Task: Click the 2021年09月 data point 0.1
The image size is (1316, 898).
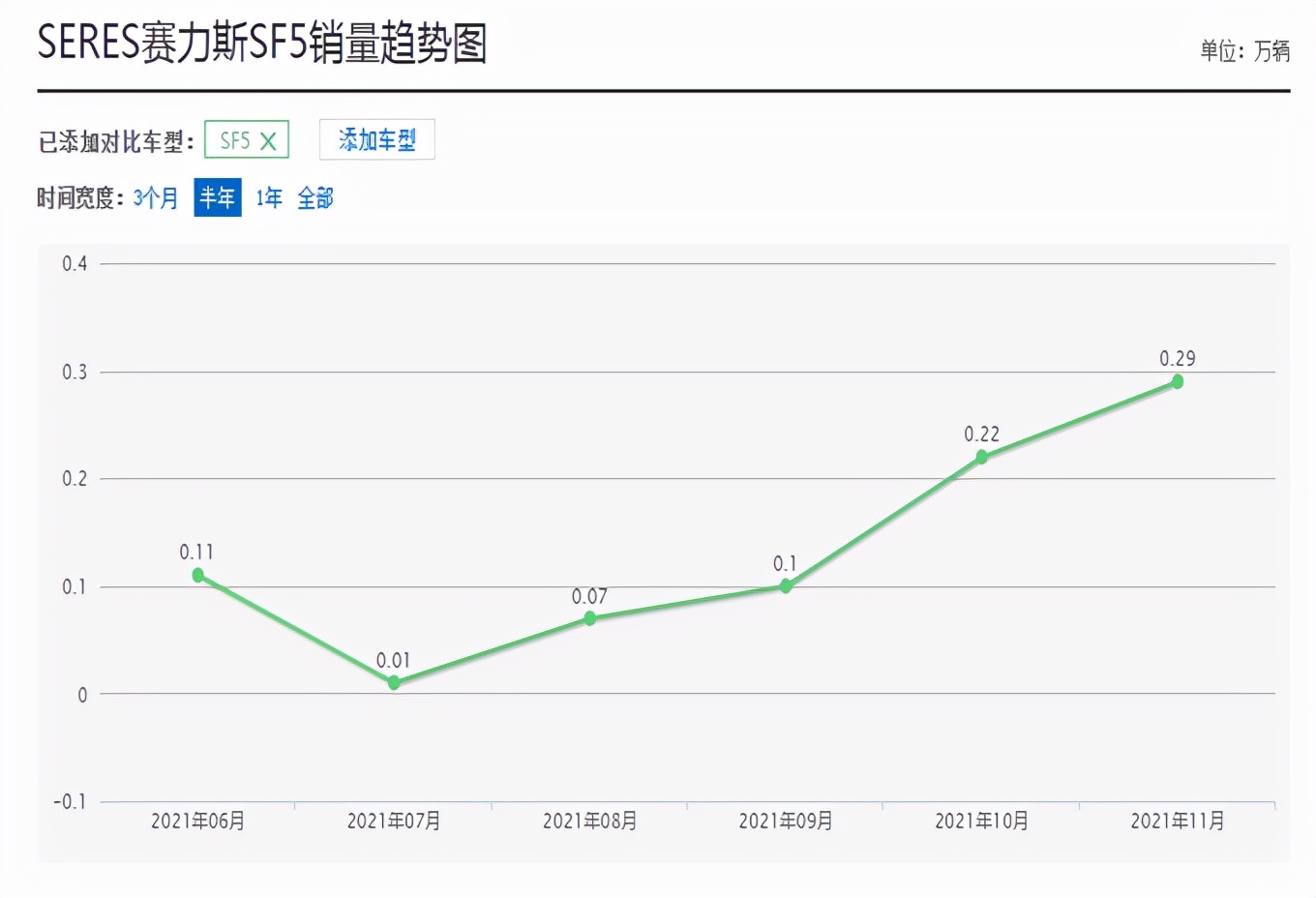Action: pos(786,585)
